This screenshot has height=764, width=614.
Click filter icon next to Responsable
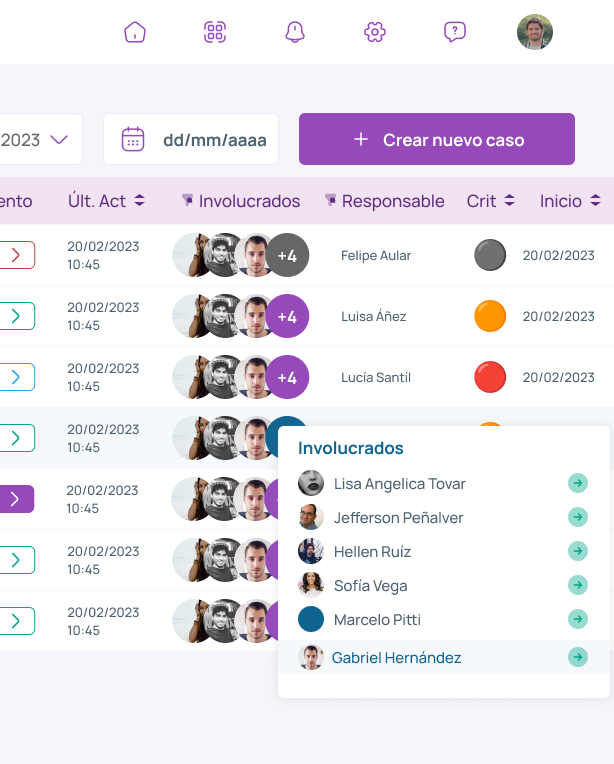(331, 201)
